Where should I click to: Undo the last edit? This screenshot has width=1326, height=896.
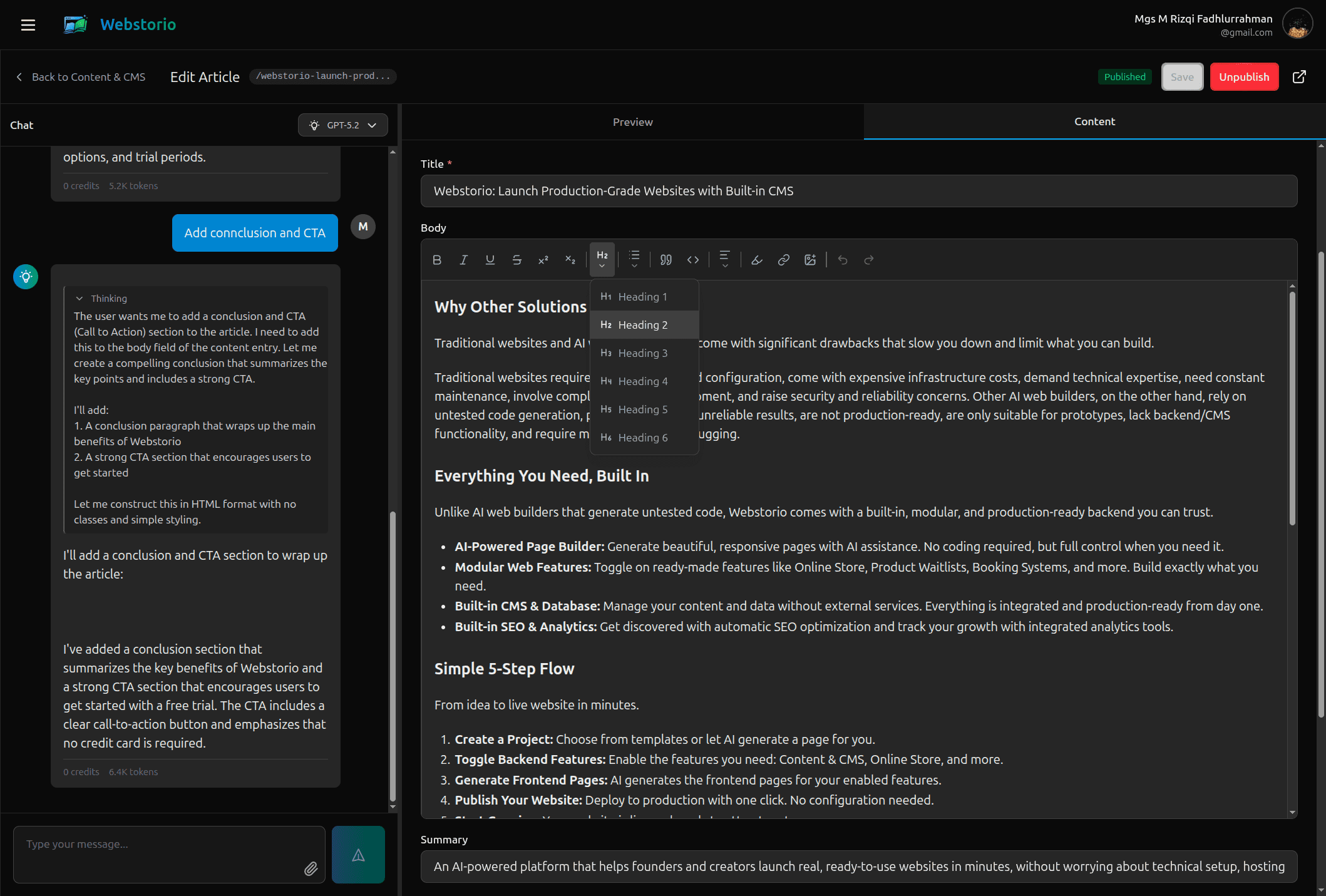pos(843,260)
